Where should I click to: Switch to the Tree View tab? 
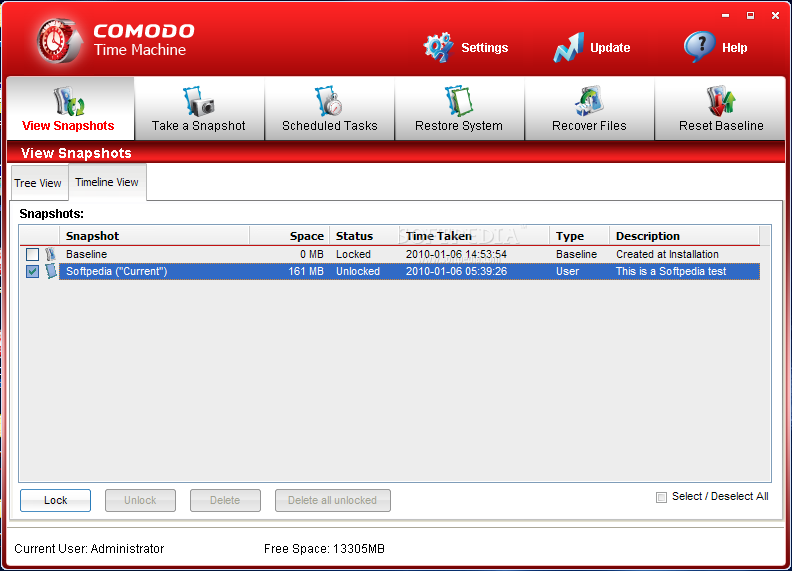coord(38,183)
